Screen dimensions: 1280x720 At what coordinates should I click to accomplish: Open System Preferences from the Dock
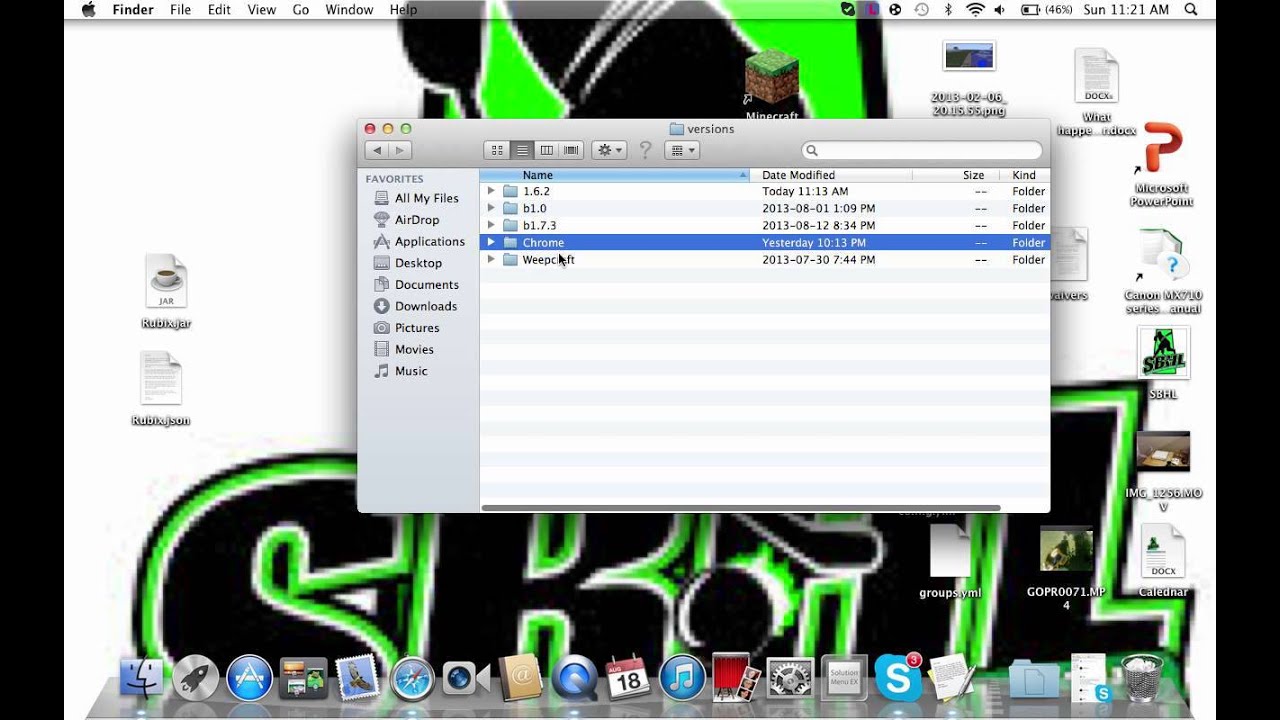(x=790, y=678)
